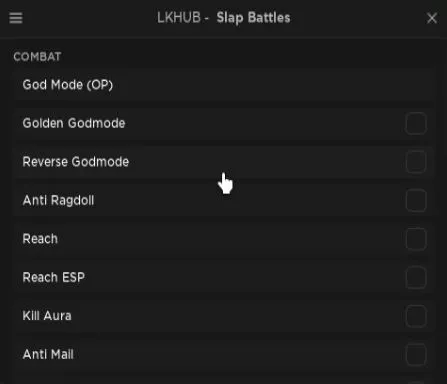Image resolution: width=447 pixels, height=384 pixels.
Task: Turn on the Reach checkbox
Action: [x=416, y=239]
